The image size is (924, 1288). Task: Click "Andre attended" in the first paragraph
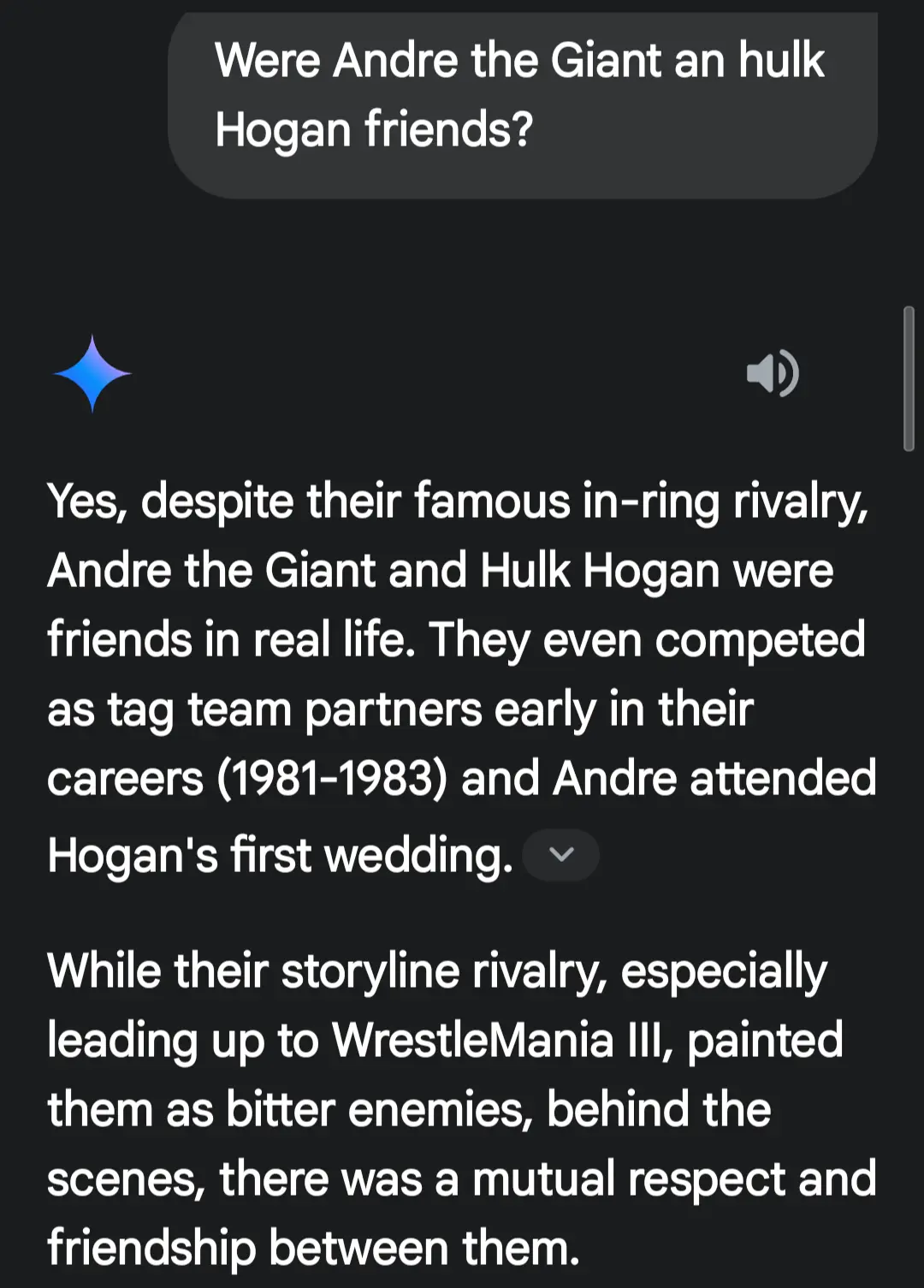(714, 779)
